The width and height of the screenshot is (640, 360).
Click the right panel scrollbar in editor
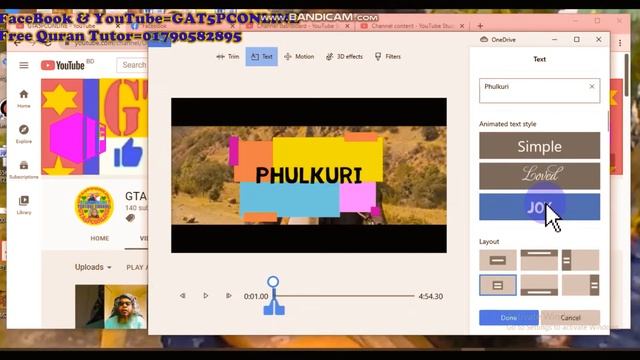[x=608, y=121]
